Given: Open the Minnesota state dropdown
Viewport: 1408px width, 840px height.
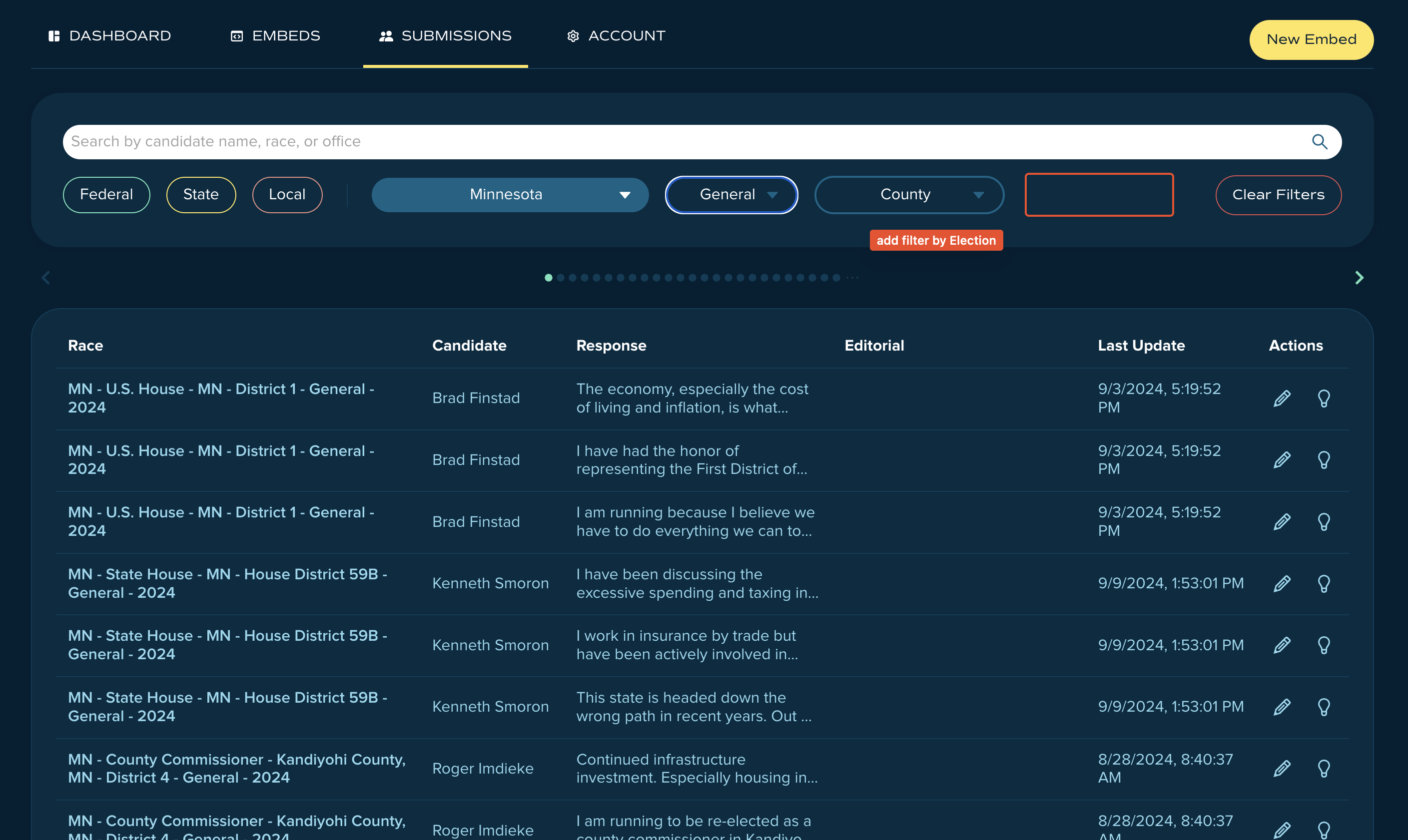Looking at the screenshot, I should click(510, 195).
